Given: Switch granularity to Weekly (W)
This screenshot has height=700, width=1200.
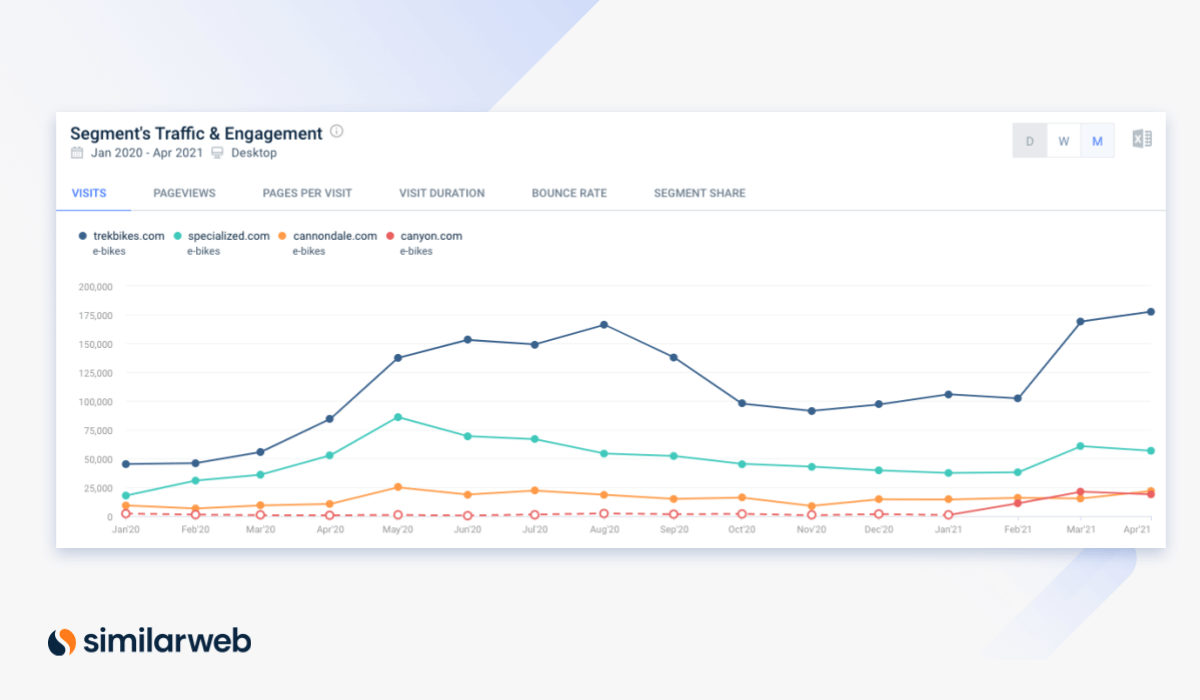Looking at the screenshot, I should pos(1063,141).
